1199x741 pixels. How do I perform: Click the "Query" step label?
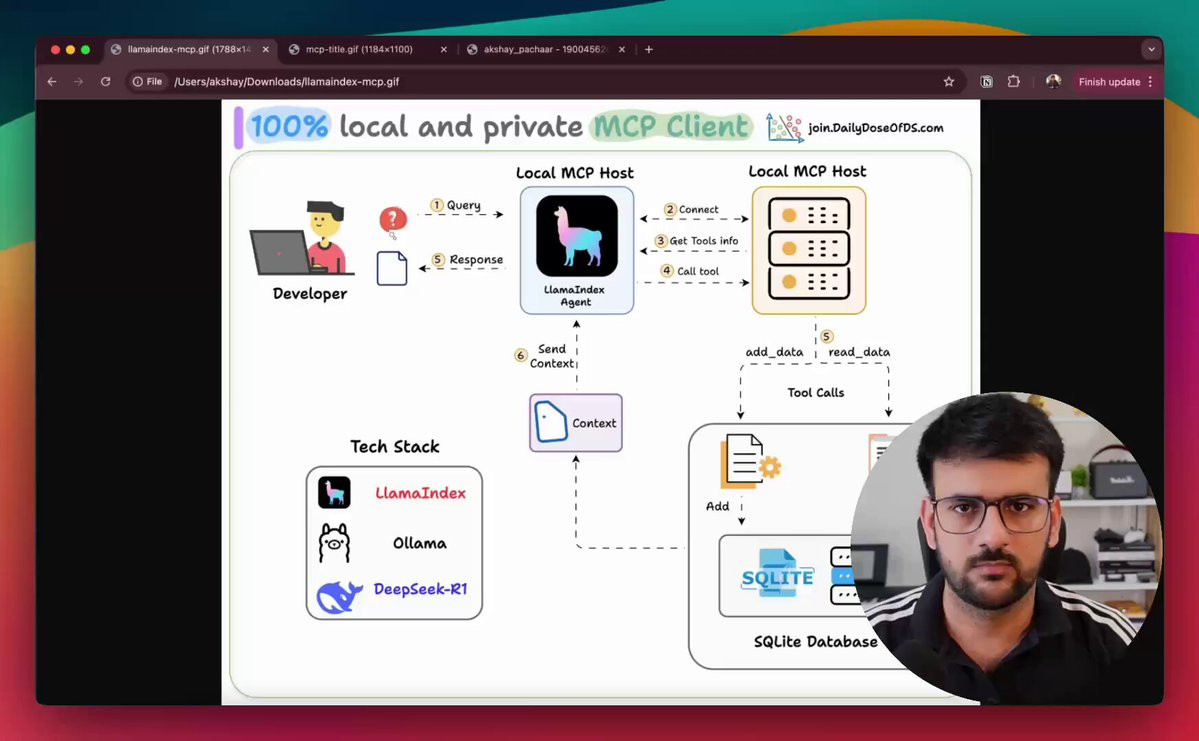click(463, 205)
